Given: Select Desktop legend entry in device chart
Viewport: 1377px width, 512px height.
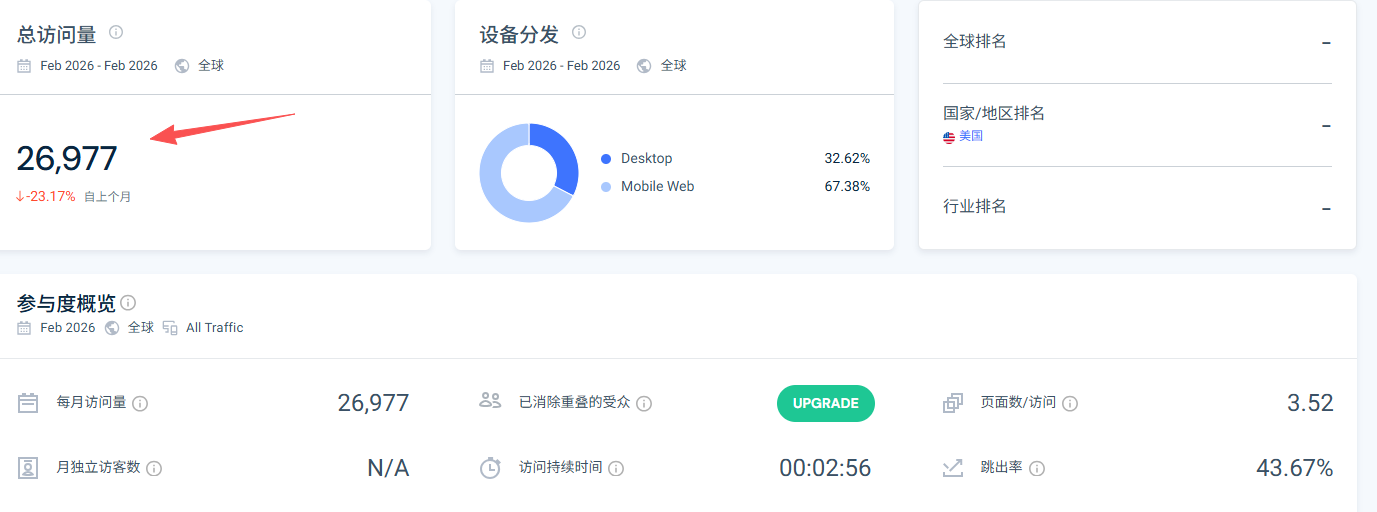Looking at the screenshot, I should coord(646,159).
